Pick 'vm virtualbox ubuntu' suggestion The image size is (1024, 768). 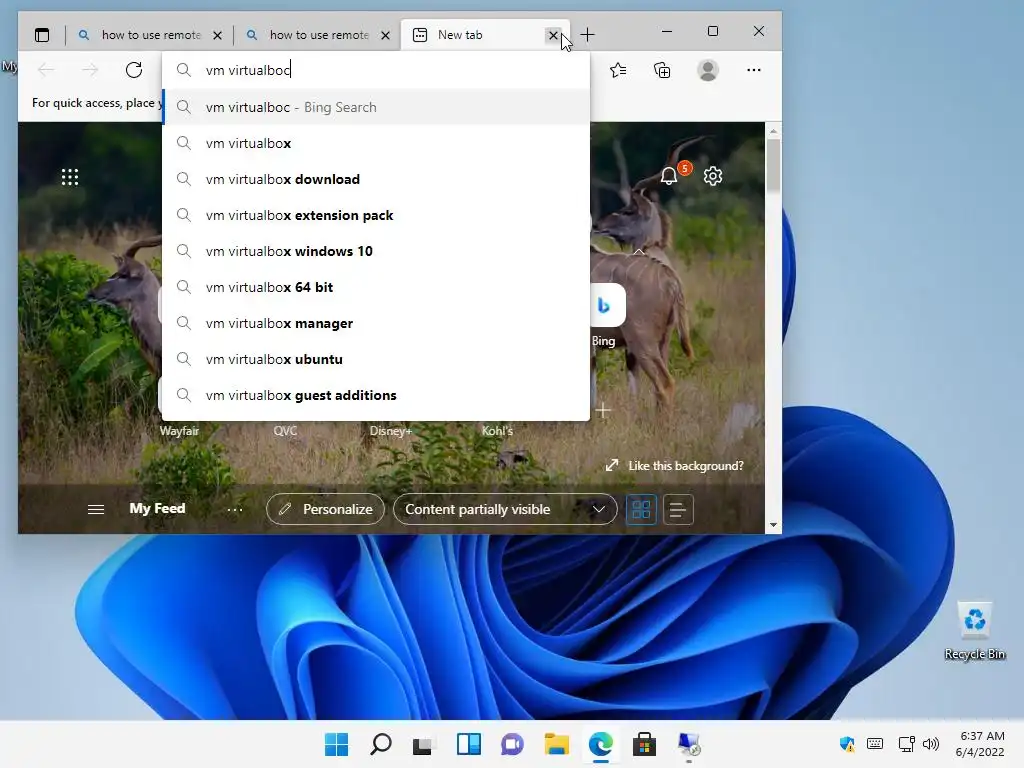click(376, 359)
